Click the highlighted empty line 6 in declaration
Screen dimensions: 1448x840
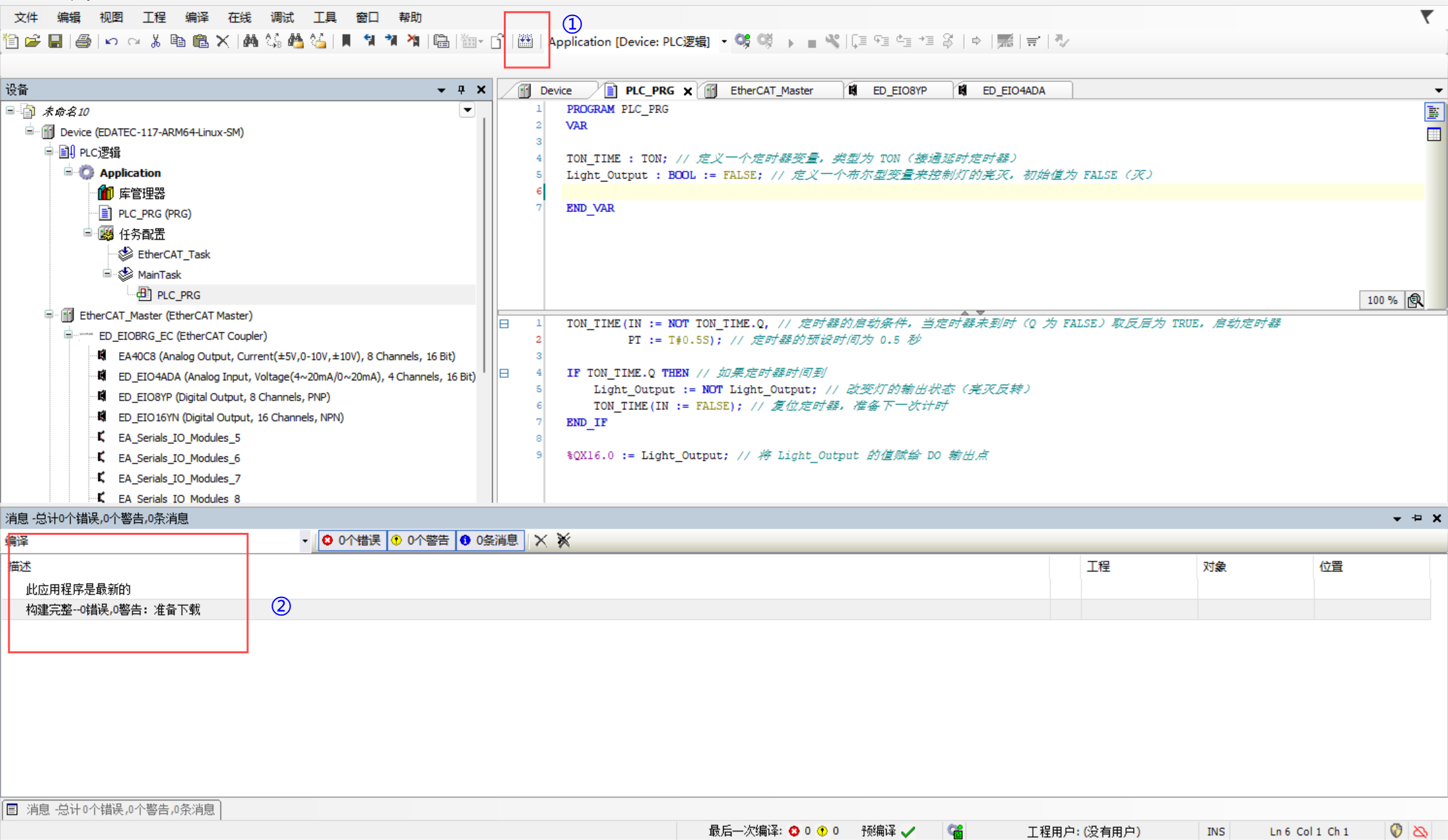993,191
